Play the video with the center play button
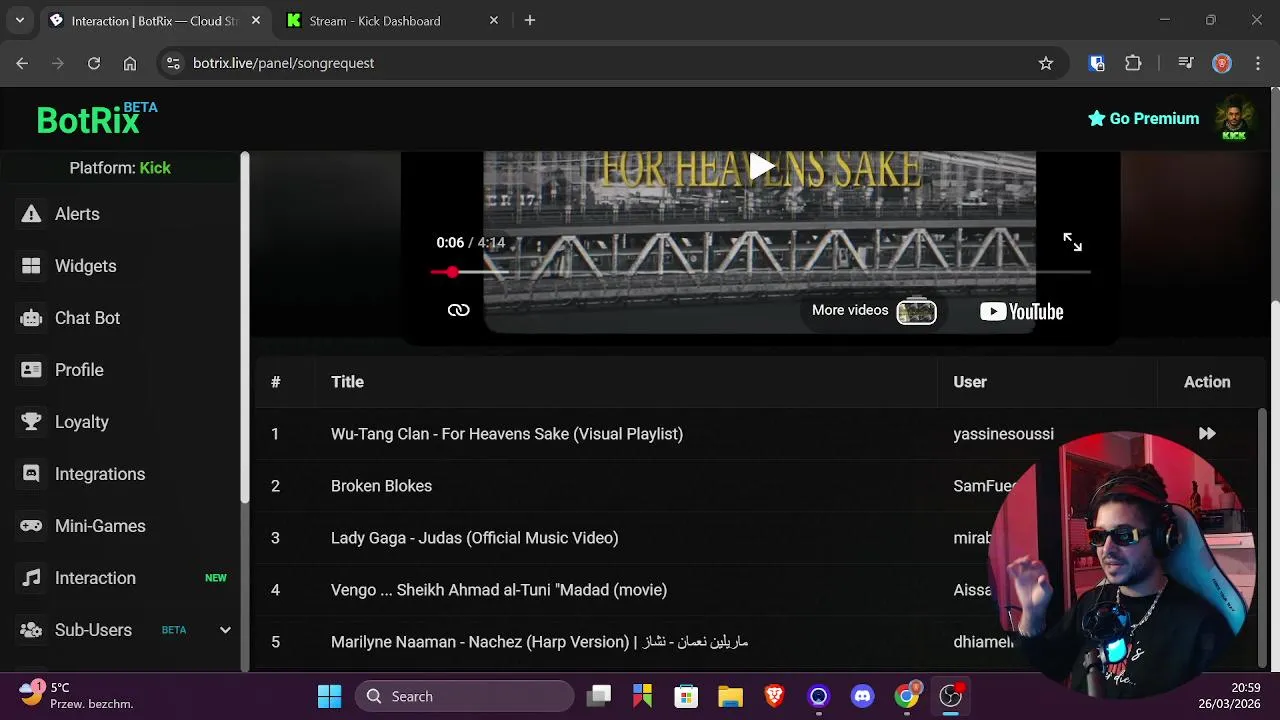This screenshot has height=720, width=1280. pyautogui.click(x=761, y=167)
